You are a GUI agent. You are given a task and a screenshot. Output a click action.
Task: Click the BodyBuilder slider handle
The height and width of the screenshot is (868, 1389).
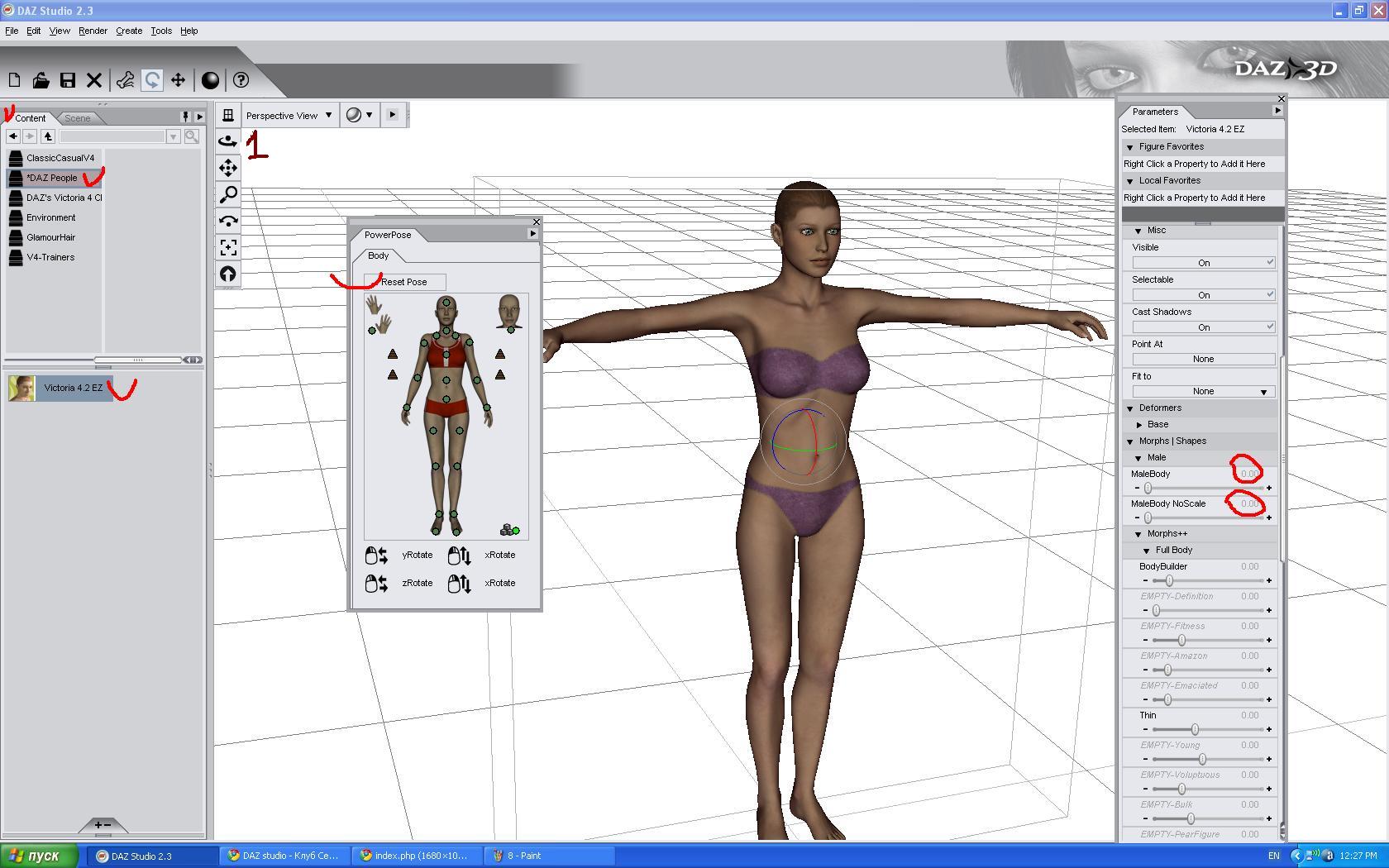(1169, 581)
